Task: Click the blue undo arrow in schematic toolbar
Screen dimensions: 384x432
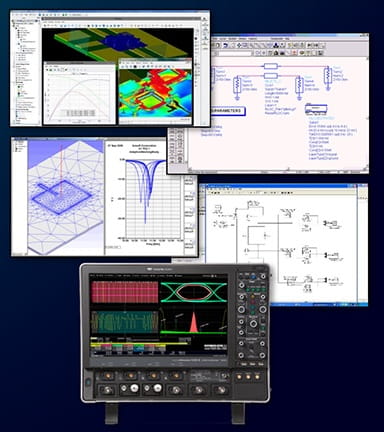Action: click(x=226, y=45)
